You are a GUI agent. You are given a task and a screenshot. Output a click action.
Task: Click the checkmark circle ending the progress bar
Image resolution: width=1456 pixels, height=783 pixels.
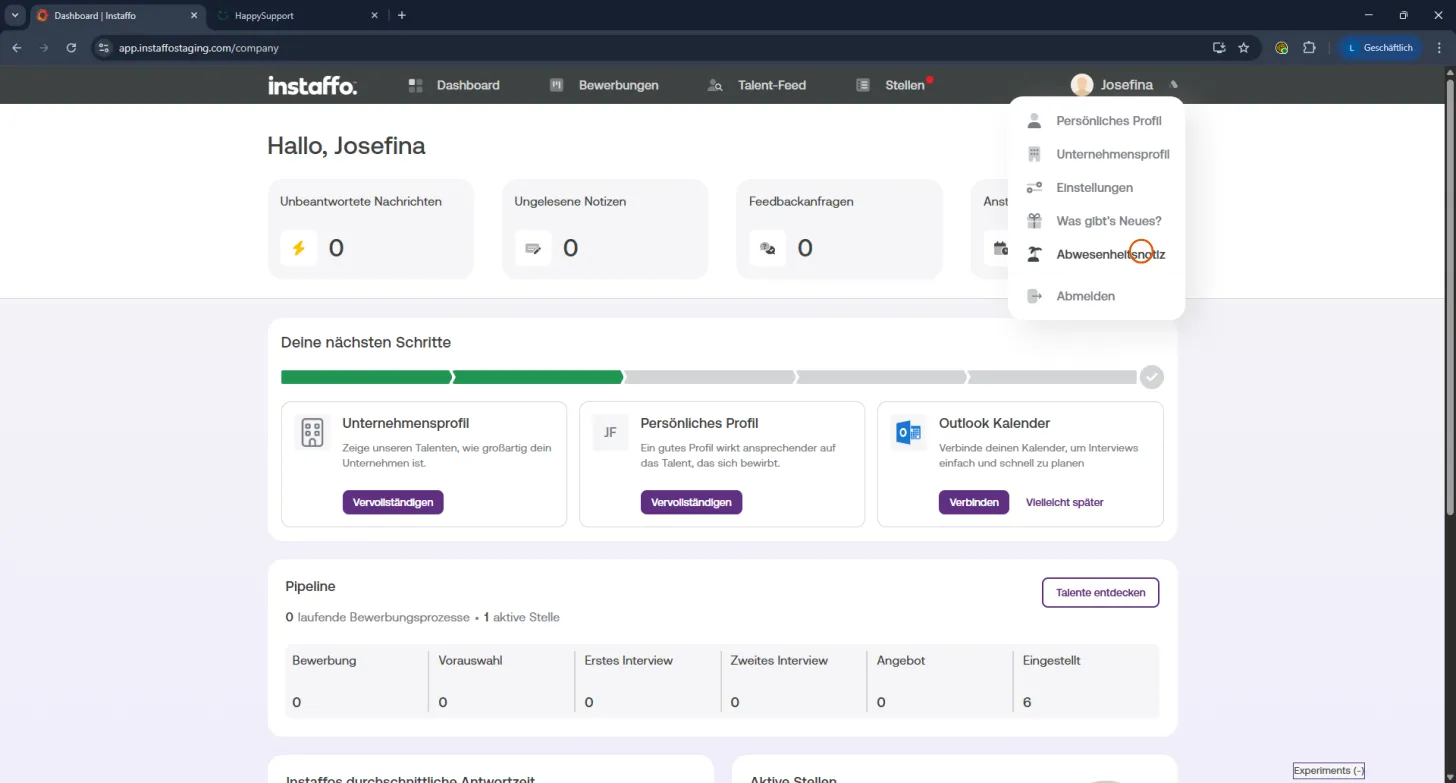coord(1152,377)
